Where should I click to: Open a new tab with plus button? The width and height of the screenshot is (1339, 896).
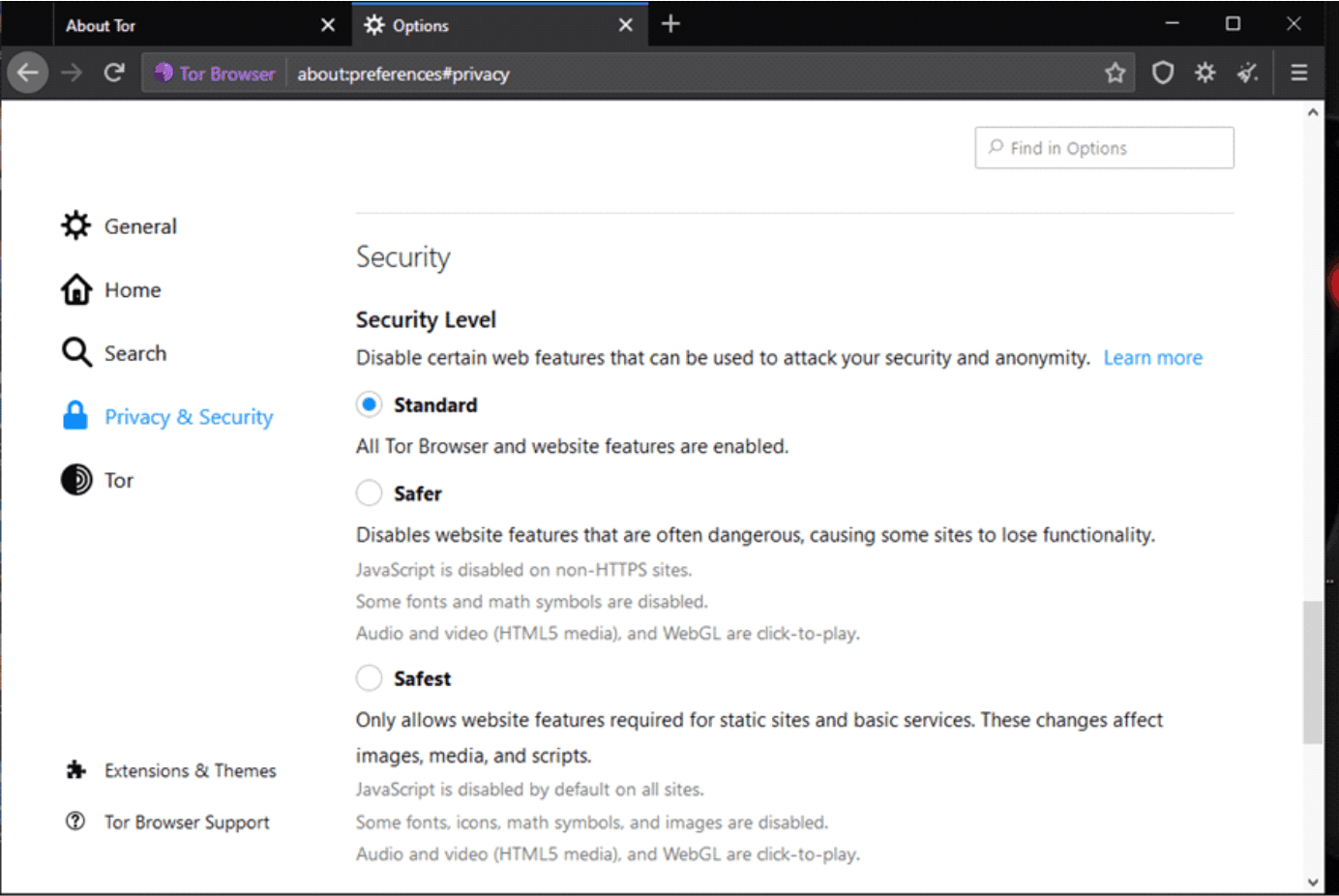pos(670,24)
